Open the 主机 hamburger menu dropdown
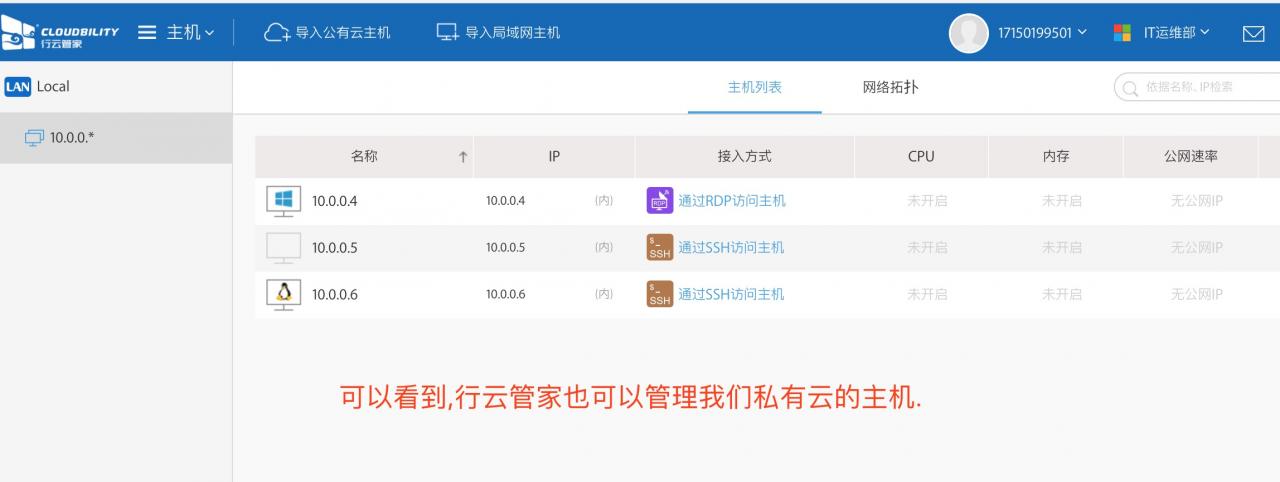Image resolution: width=1280 pixels, height=482 pixels. point(176,33)
